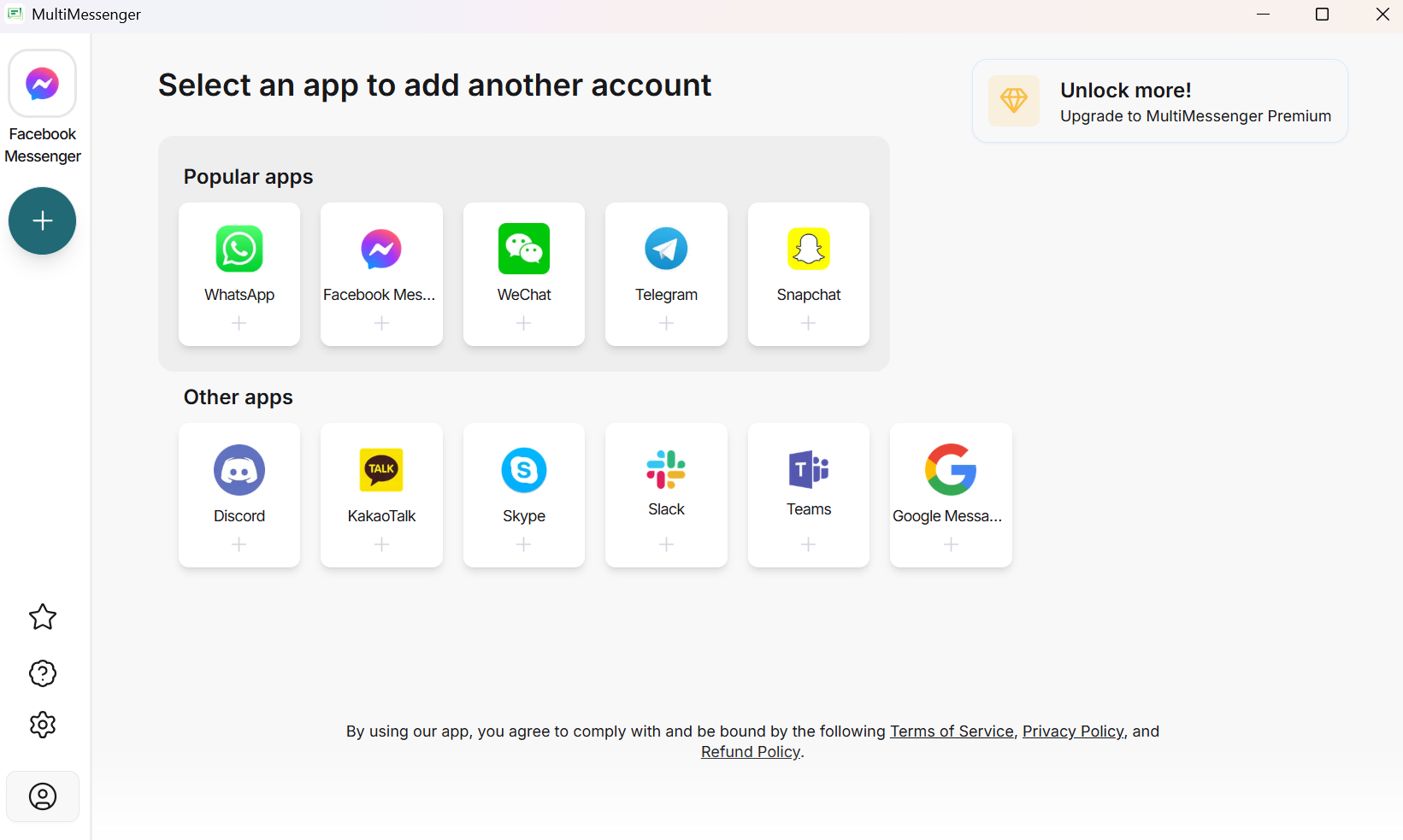Choose the Slack app icon
This screenshot has width=1403, height=840.
pos(666,469)
